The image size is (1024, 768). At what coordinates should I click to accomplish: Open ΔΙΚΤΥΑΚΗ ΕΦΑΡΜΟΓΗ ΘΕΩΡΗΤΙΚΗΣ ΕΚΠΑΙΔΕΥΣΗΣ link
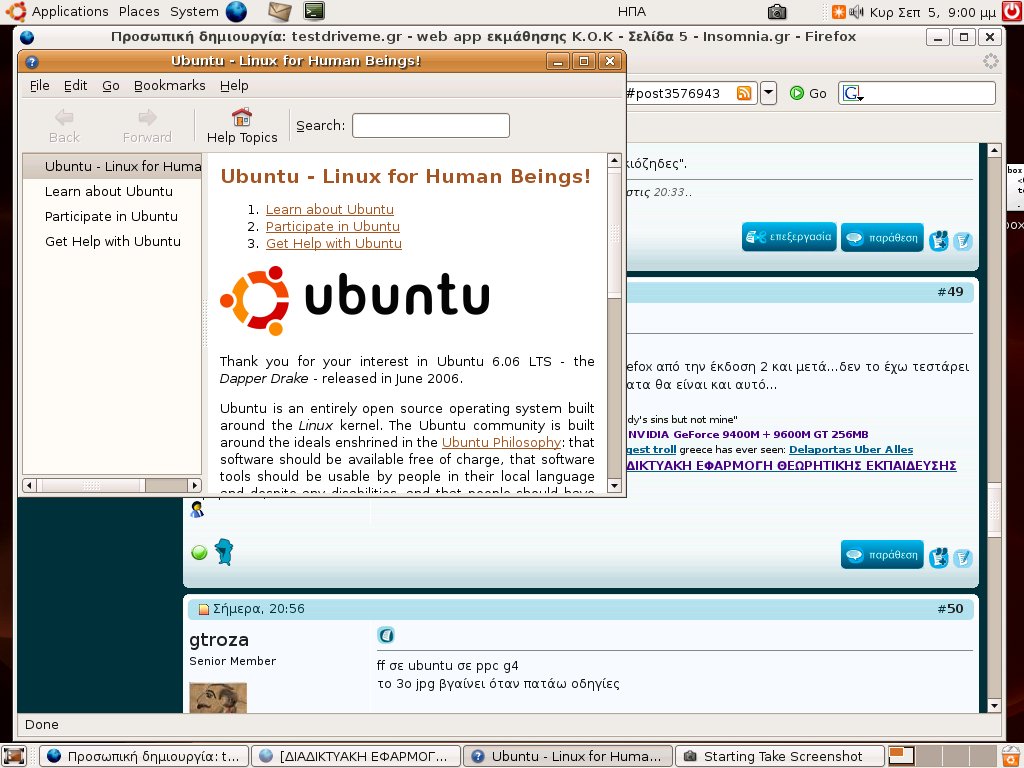tap(792, 466)
